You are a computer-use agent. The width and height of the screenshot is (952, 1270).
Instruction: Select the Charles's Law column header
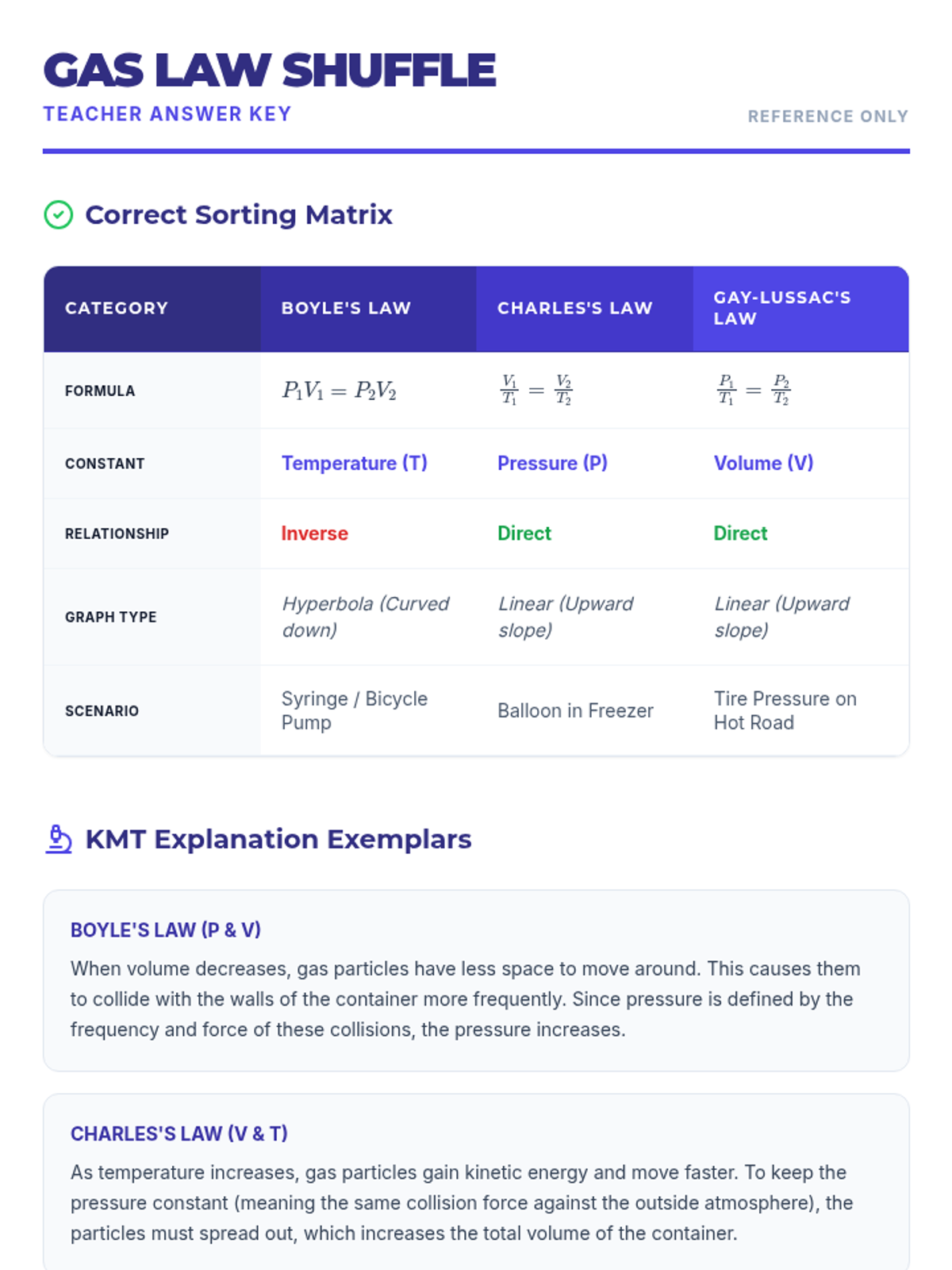coord(574,308)
